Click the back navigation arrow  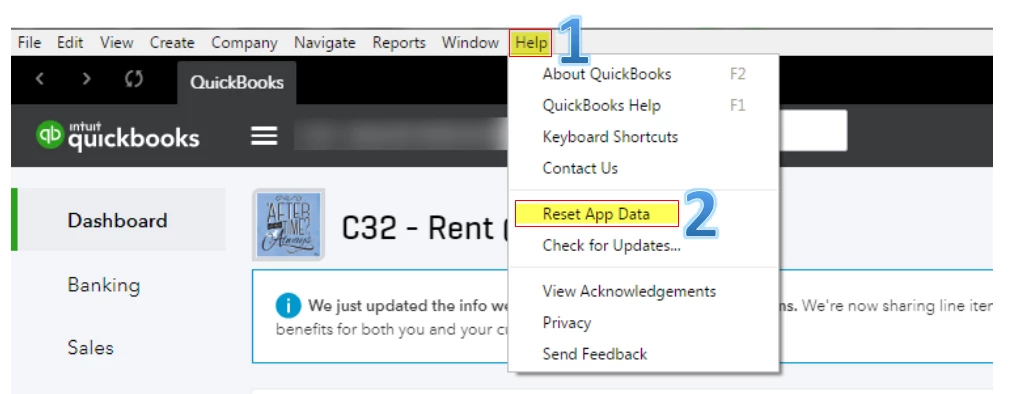click(x=40, y=80)
